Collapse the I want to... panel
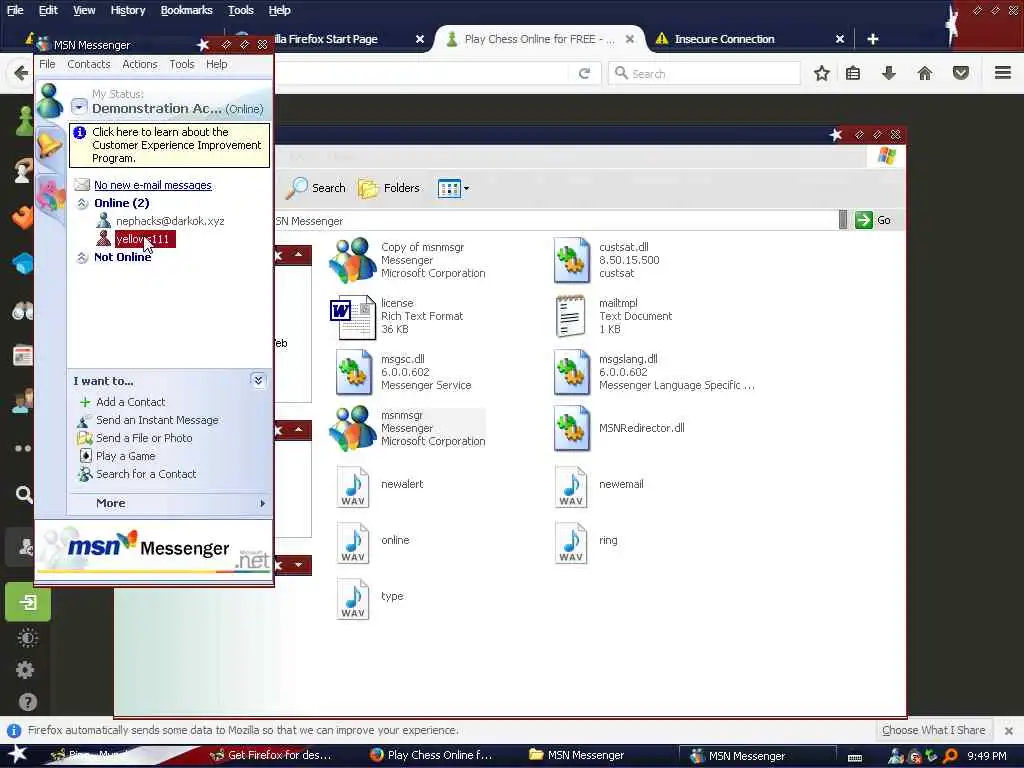Image resolution: width=1024 pixels, height=768 pixels. (x=258, y=380)
